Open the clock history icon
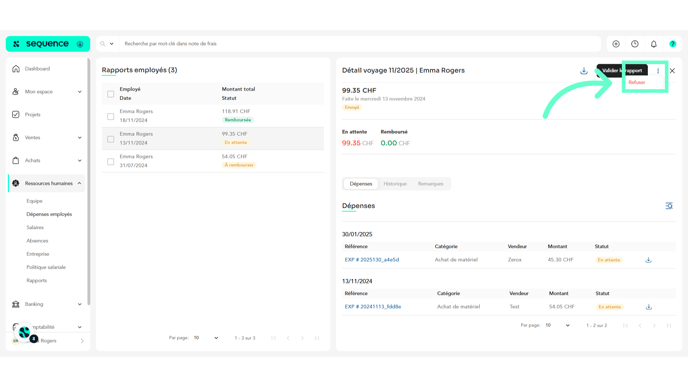 (635, 44)
